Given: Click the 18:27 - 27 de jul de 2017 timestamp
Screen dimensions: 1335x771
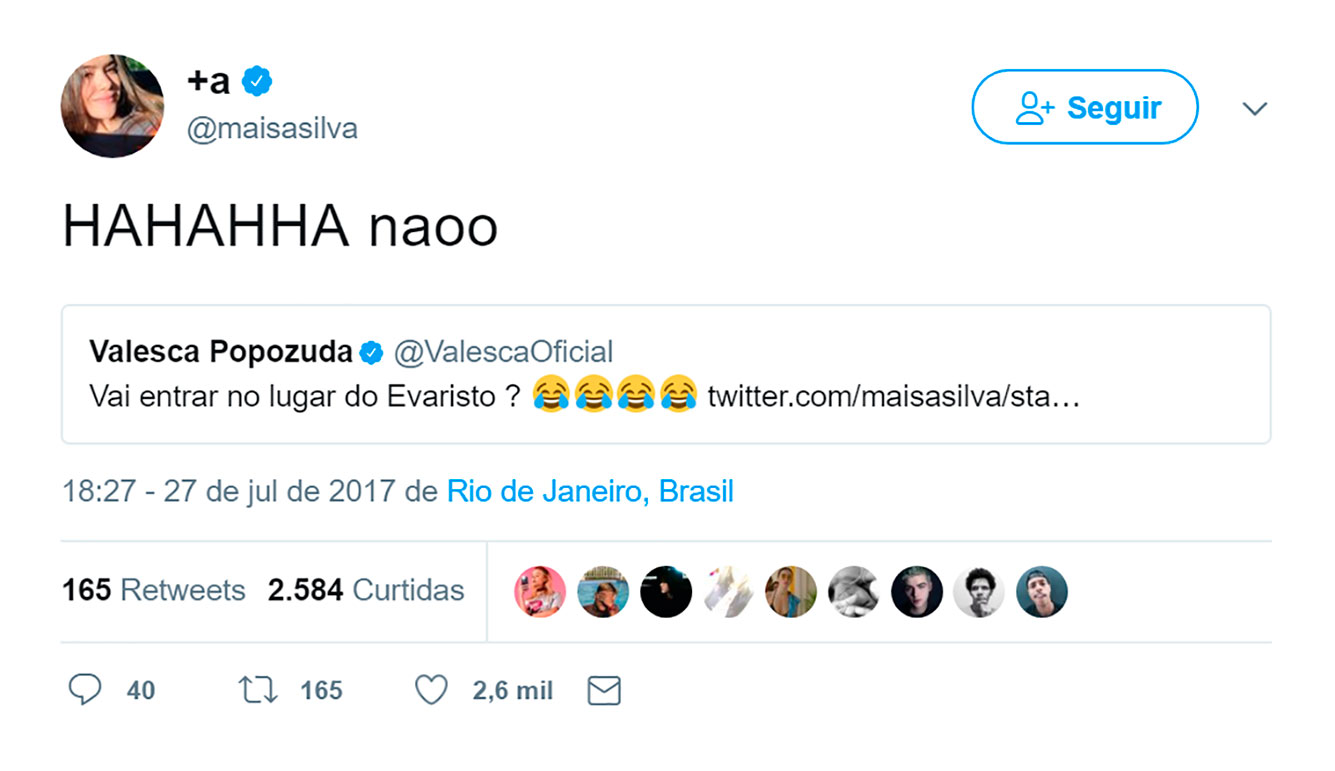Looking at the screenshot, I should coord(231,492).
